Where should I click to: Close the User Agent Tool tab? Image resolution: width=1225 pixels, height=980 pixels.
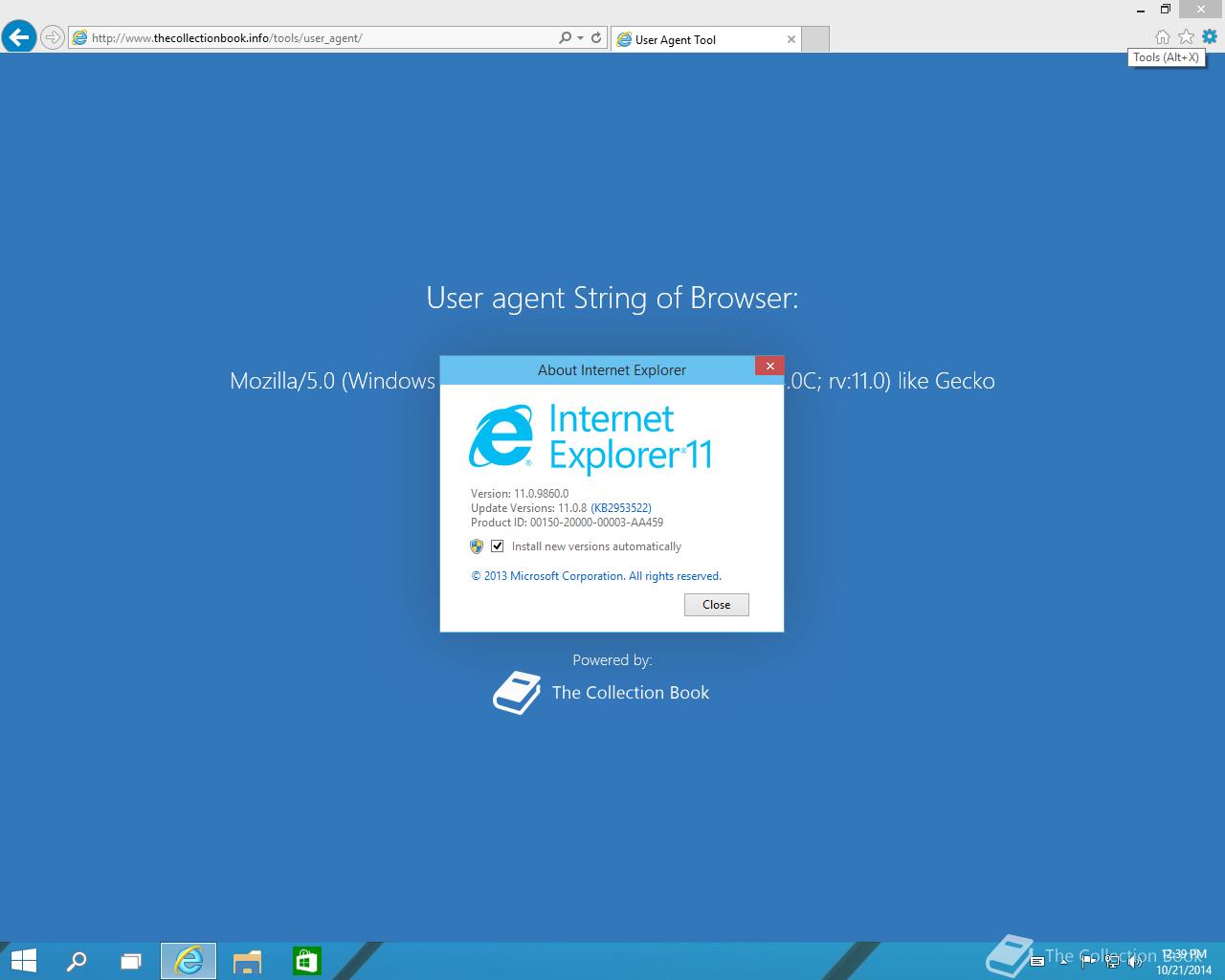[x=791, y=39]
